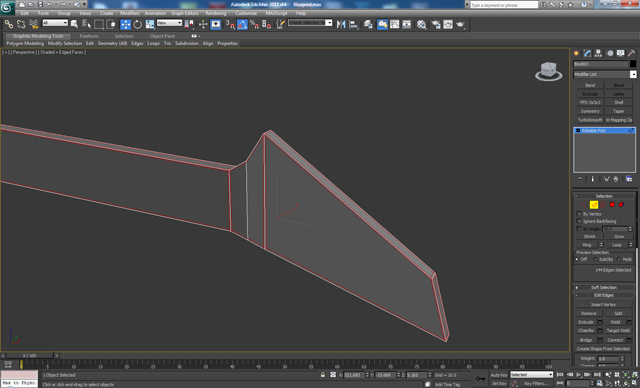Enable the Ignore Backfacing checkbox
Screen dimensions: 640x388
(x=579, y=221)
